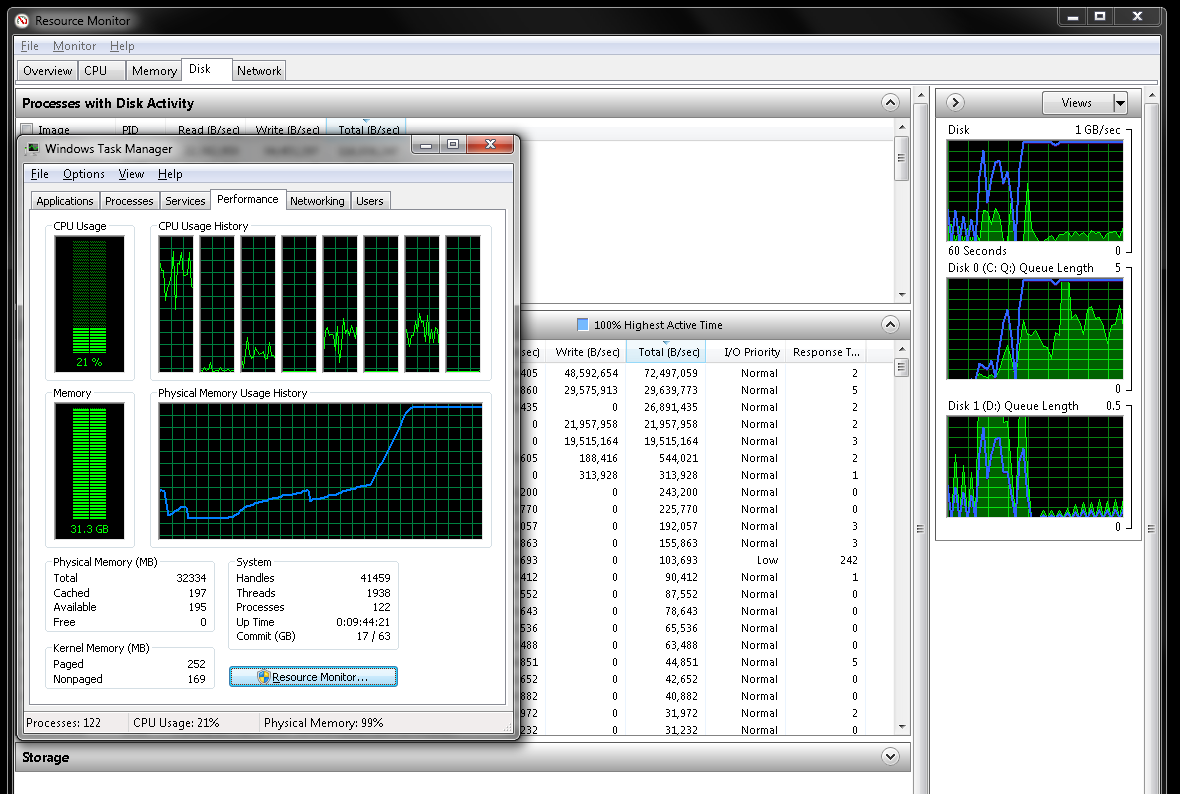Expand the Storage section
This screenshot has height=794, width=1180.
pos(890,757)
